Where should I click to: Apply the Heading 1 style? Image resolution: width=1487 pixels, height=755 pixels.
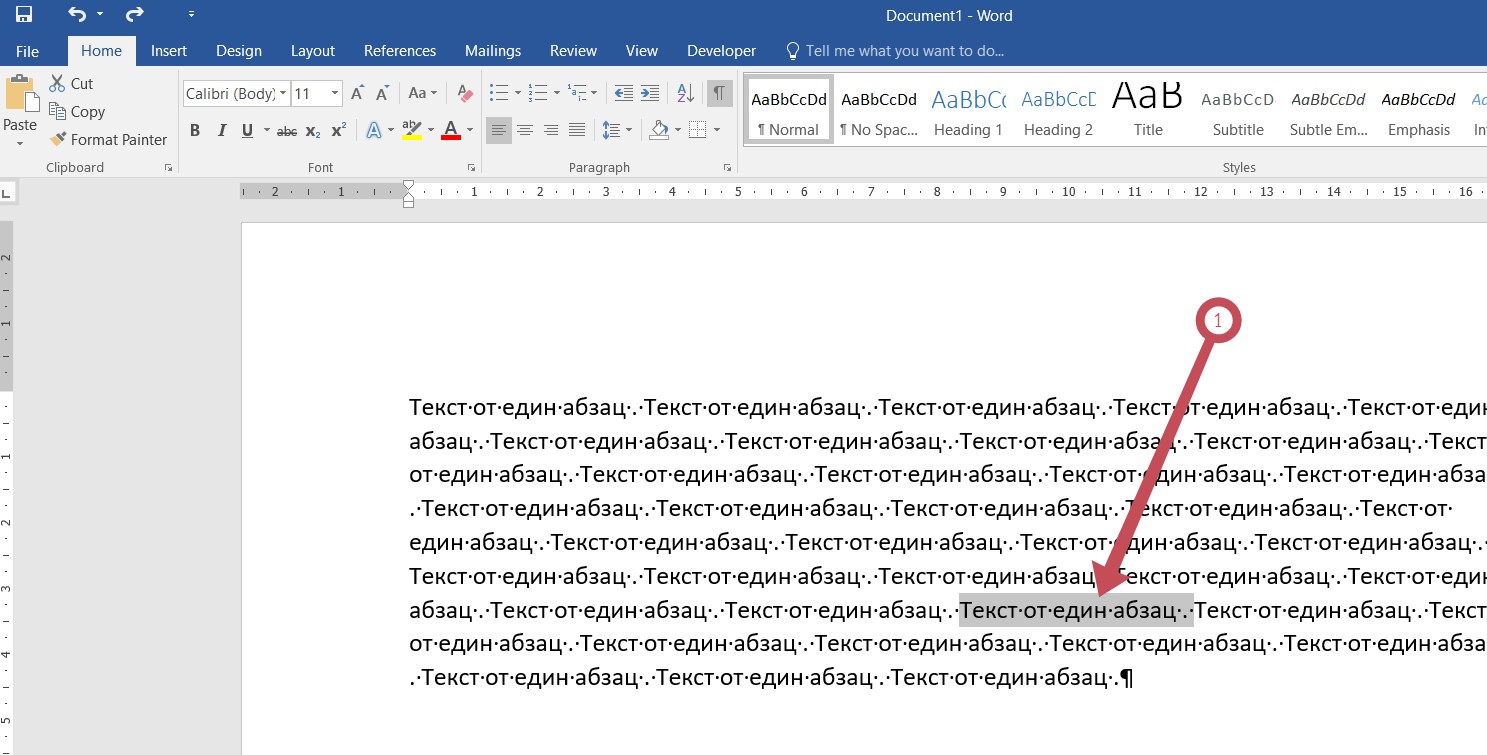(x=968, y=110)
